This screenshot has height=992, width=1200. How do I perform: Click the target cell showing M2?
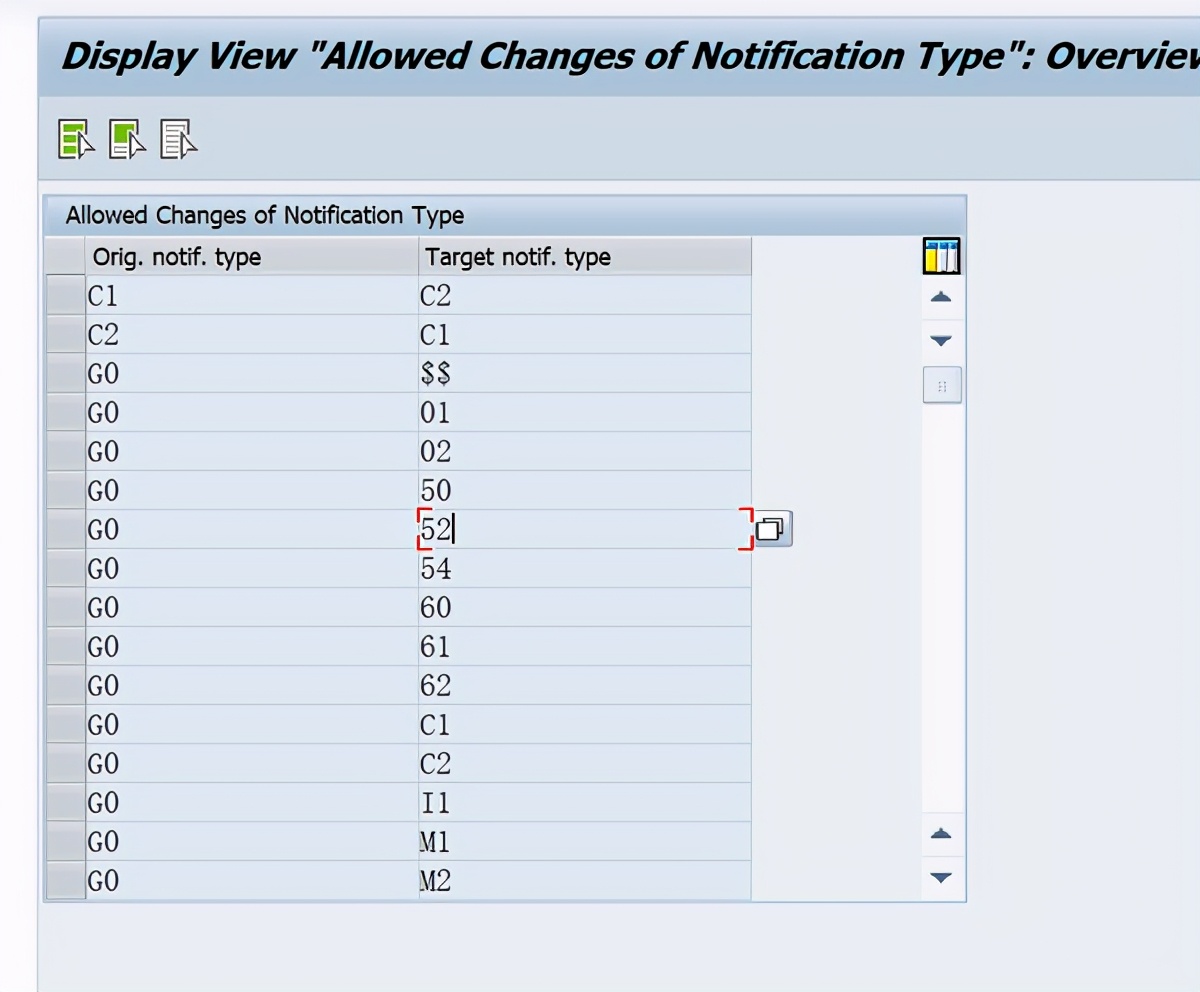pyautogui.click(x=585, y=881)
